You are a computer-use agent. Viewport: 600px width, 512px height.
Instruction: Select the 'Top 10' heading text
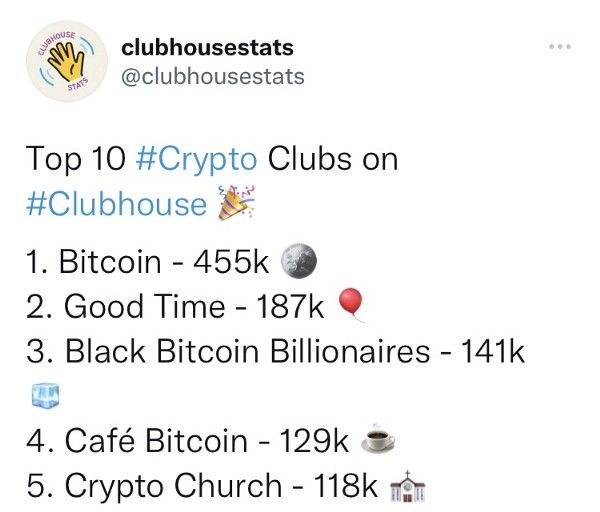76,159
